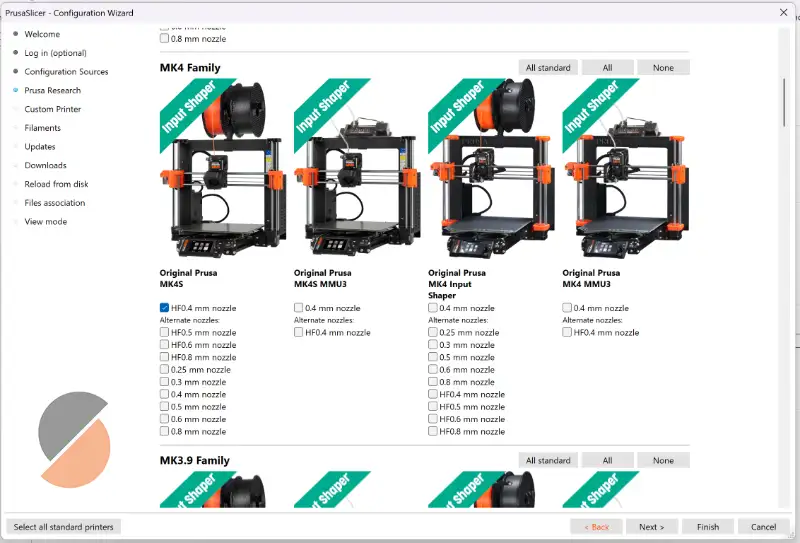Open Reload from disk page
The height and width of the screenshot is (543, 800).
(x=56, y=184)
